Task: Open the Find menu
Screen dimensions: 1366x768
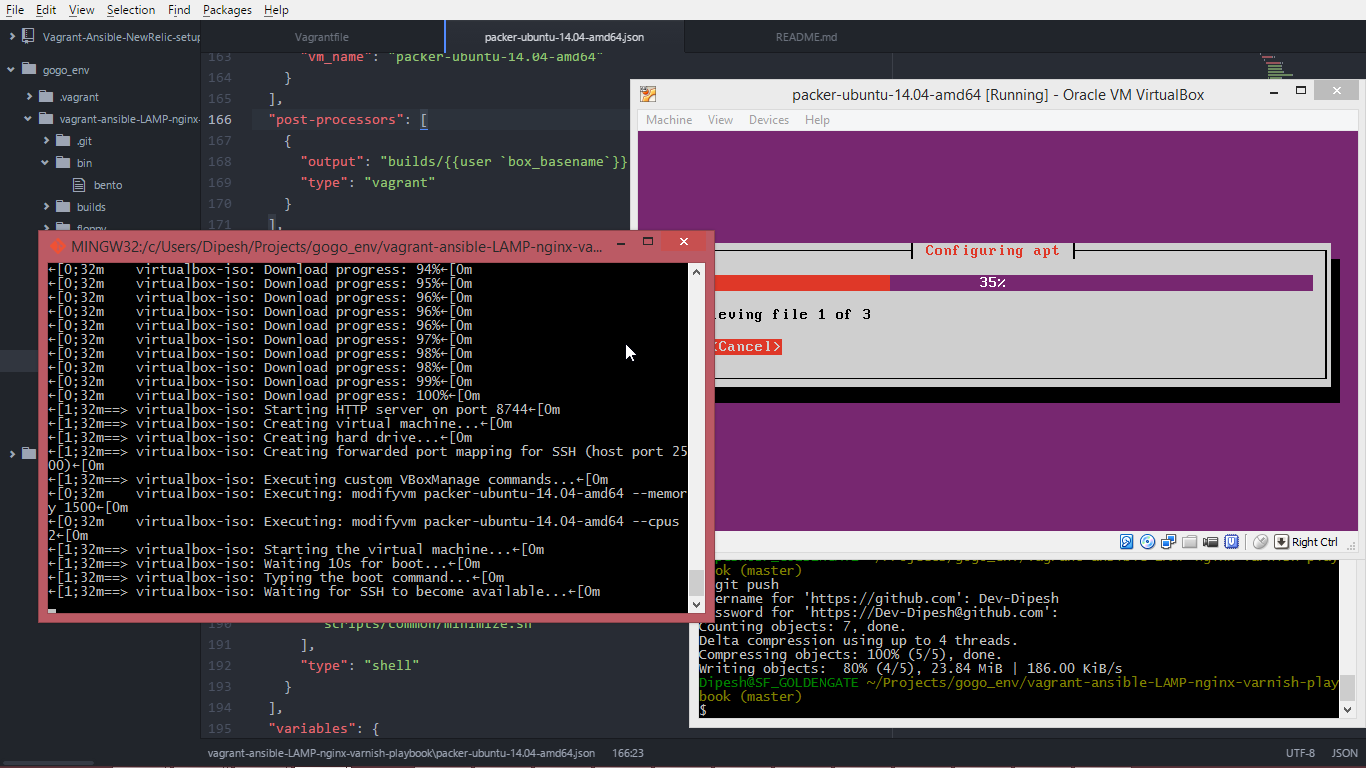Action: [179, 10]
